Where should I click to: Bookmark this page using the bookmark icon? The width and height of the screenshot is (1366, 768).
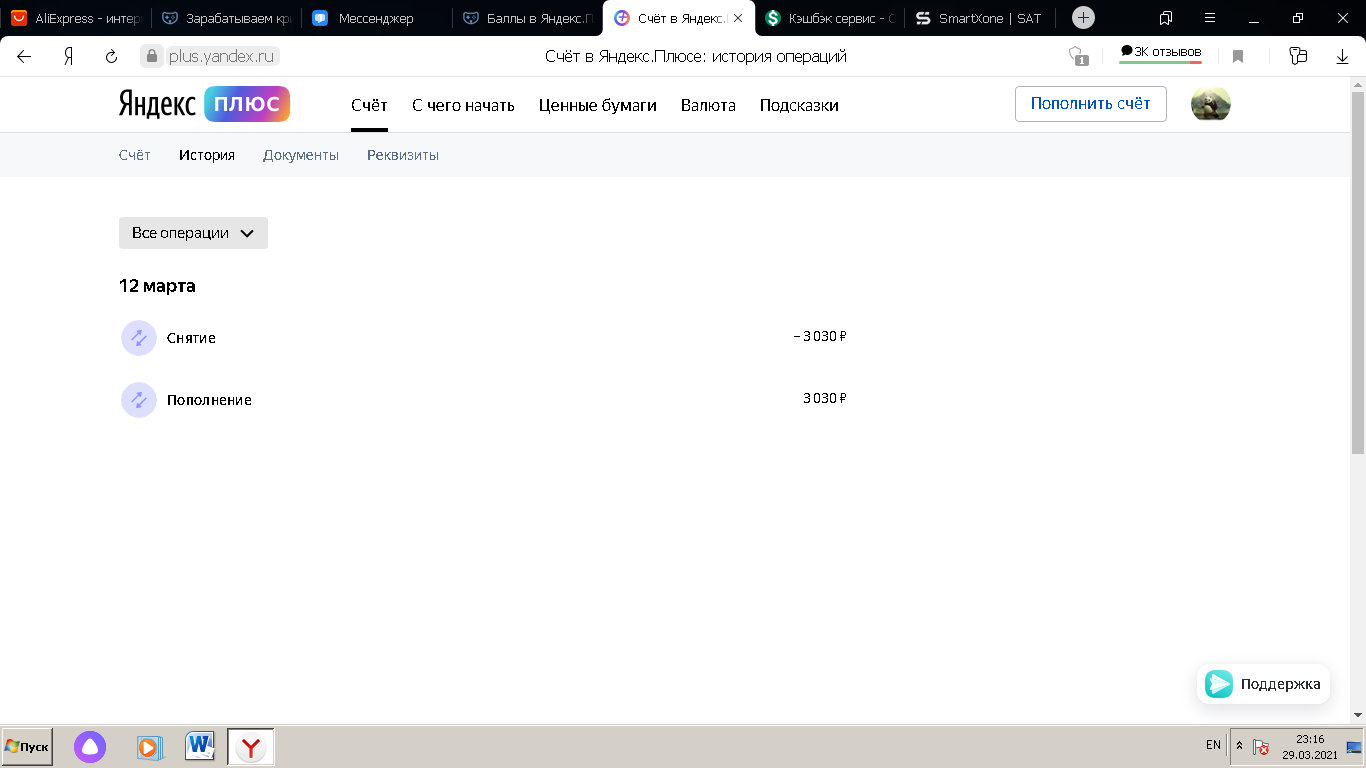[x=1238, y=57]
